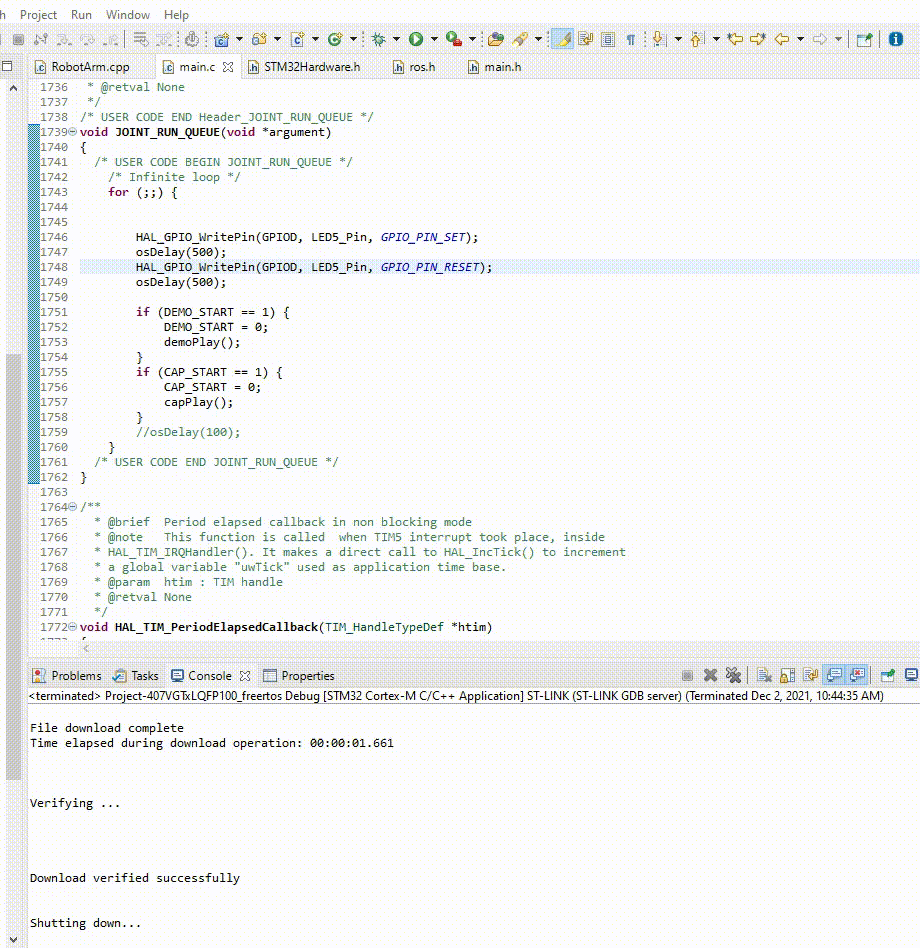Click the Terminate stop icon in main toolbar
This screenshot has height=948, width=920.
[x=19, y=40]
